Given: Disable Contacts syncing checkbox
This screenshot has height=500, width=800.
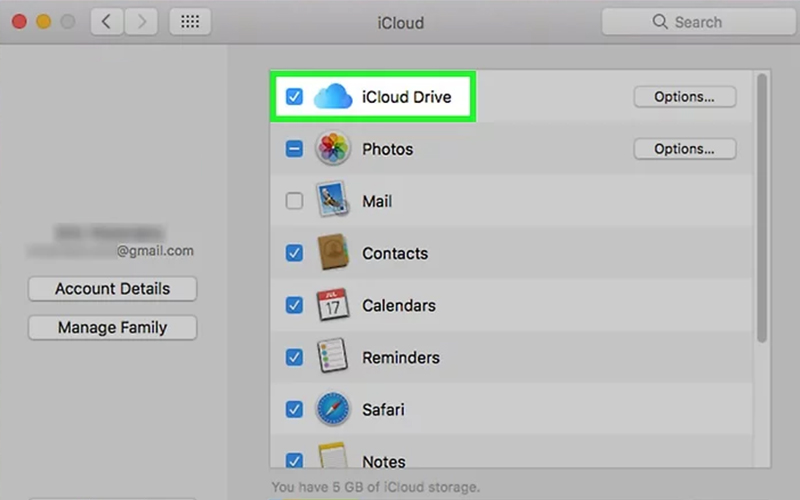Looking at the screenshot, I should pos(294,253).
